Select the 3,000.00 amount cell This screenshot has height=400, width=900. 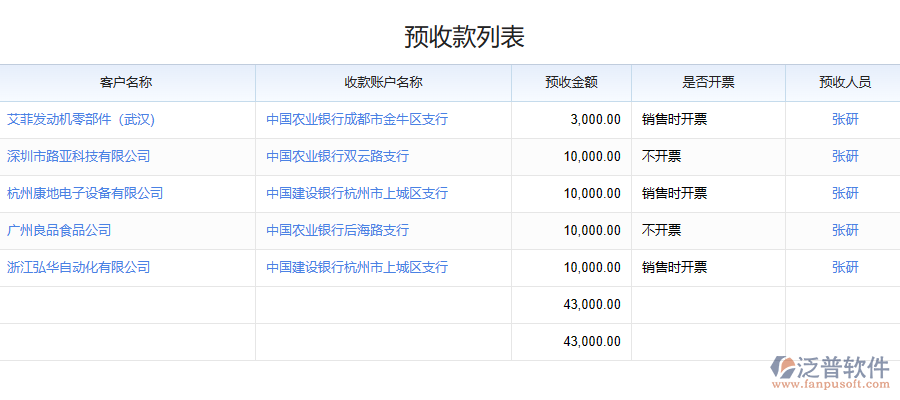pos(594,120)
